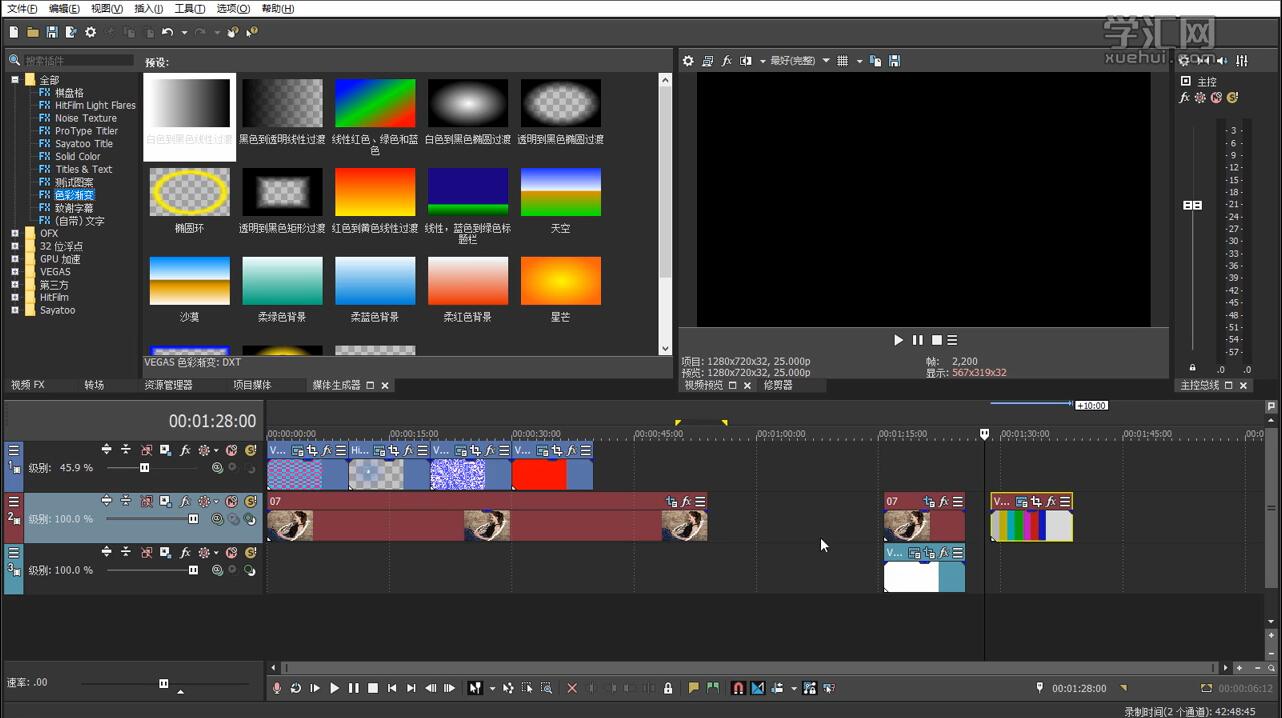Open 资源管理器 tab
The image size is (1282, 718).
point(168,385)
